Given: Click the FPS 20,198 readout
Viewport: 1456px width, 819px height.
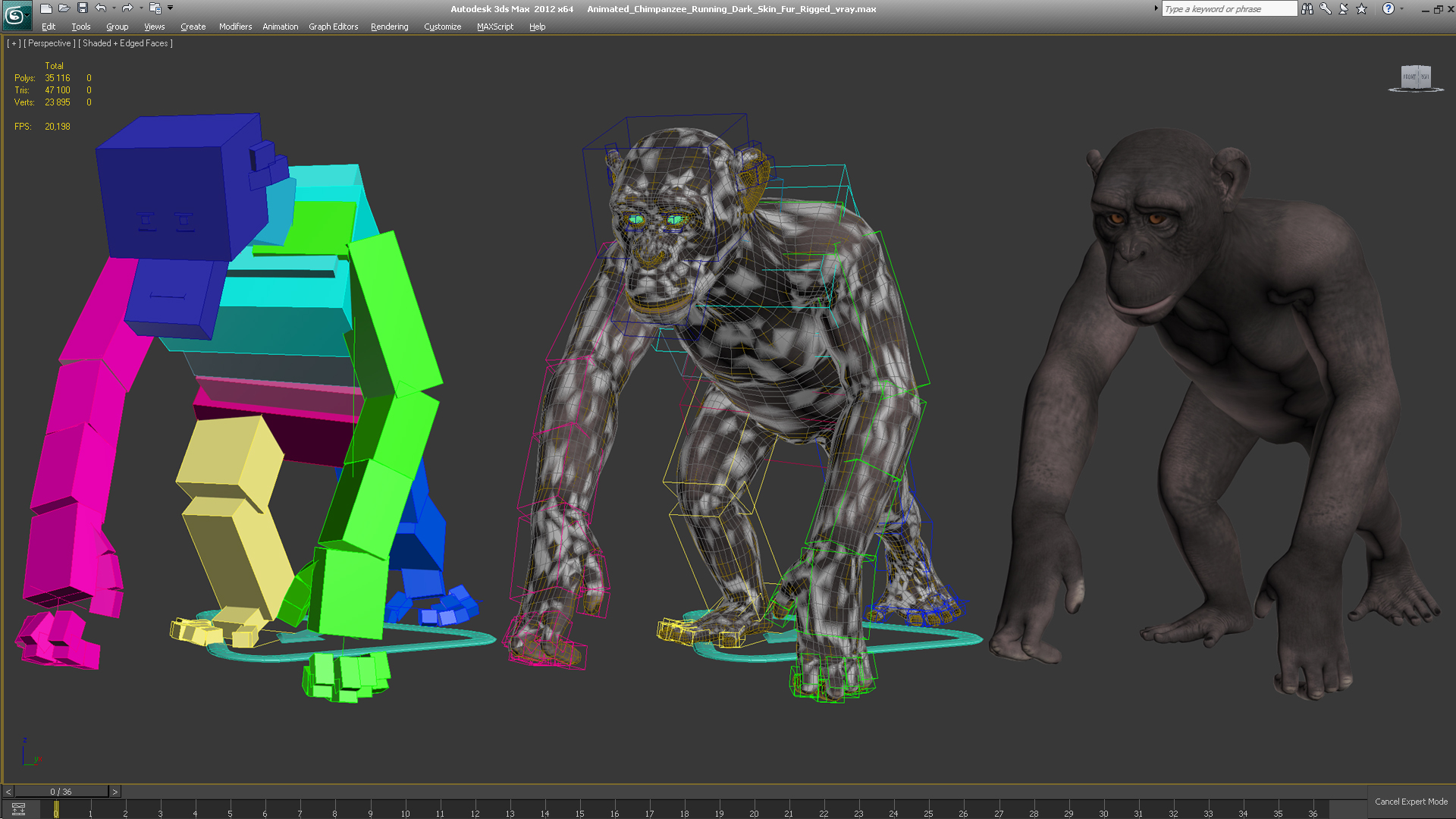Looking at the screenshot, I should click(42, 127).
